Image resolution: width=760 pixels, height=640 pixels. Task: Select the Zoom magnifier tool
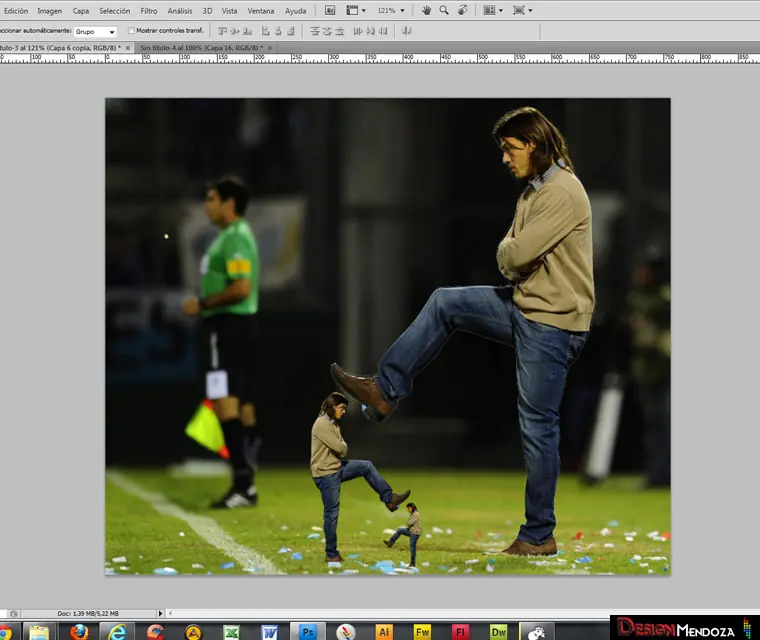444,10
